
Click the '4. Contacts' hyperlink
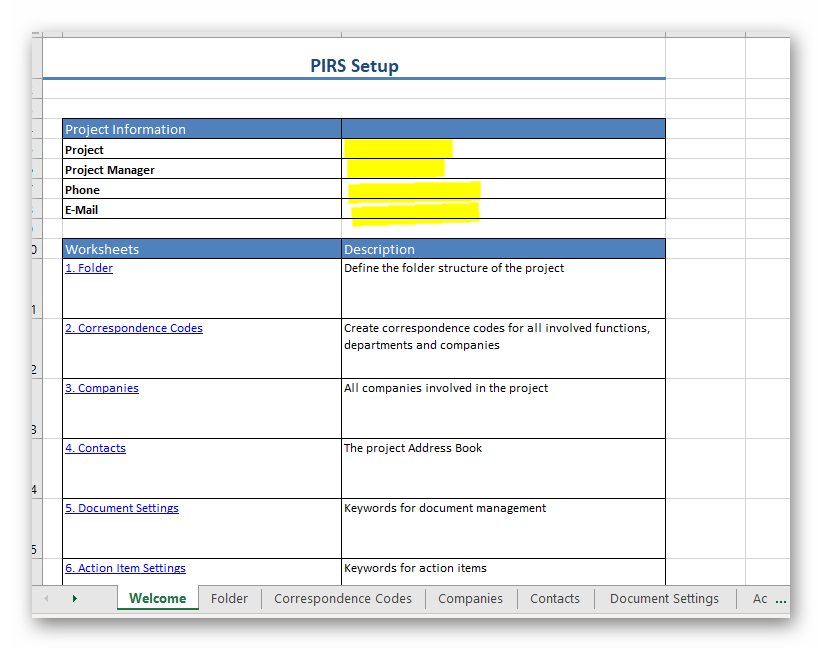pos(96,448)
